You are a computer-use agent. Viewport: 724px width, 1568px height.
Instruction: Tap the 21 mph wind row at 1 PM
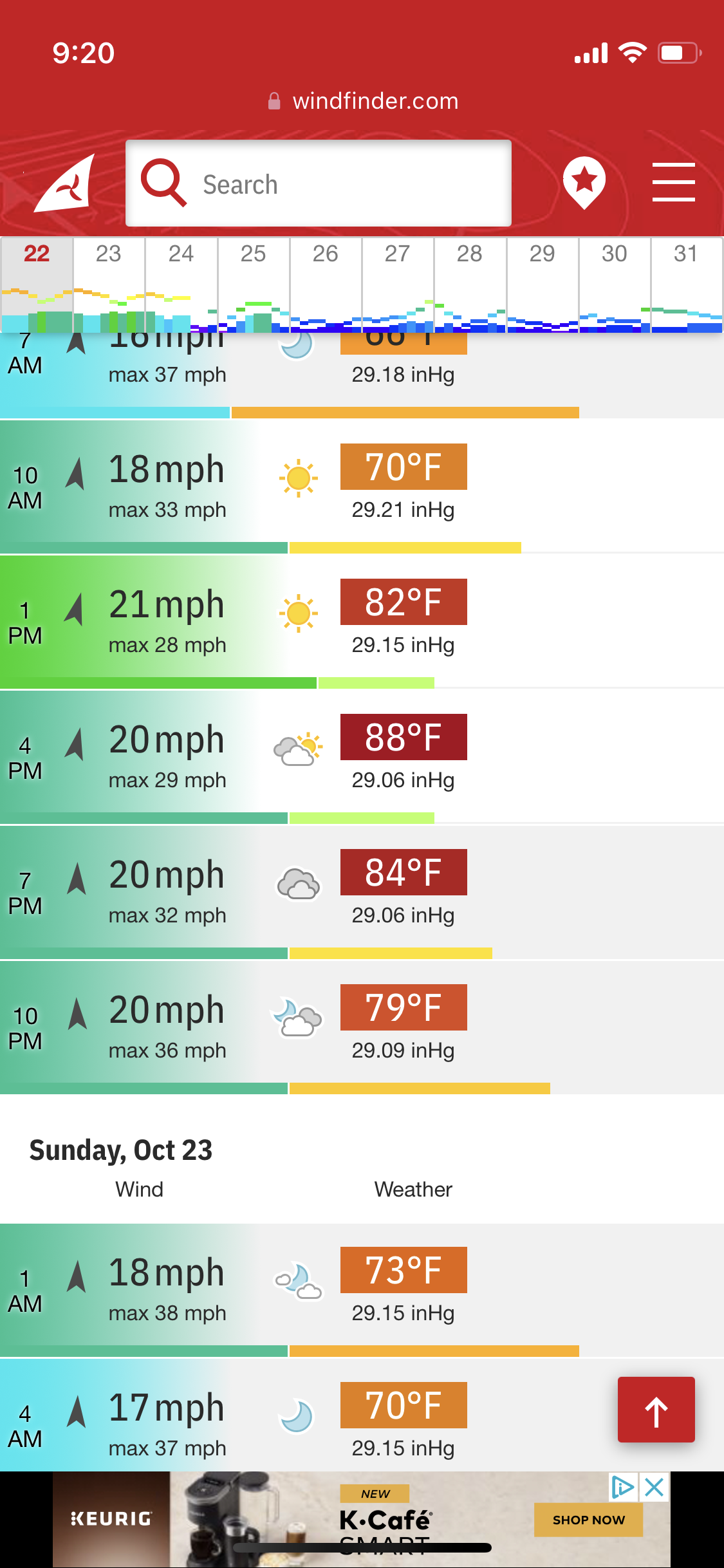[x=362, y=621]
